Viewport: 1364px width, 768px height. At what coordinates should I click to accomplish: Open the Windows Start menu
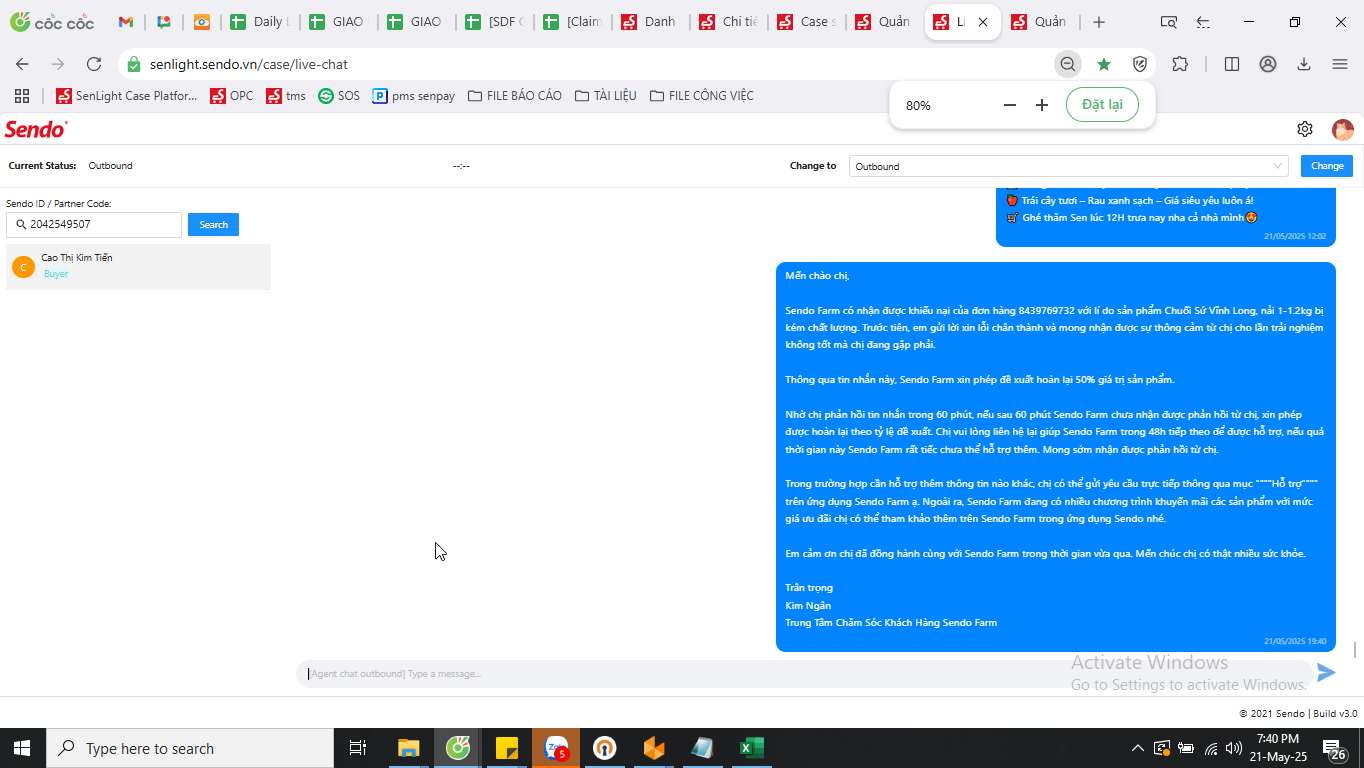click(x=22, y=748)
